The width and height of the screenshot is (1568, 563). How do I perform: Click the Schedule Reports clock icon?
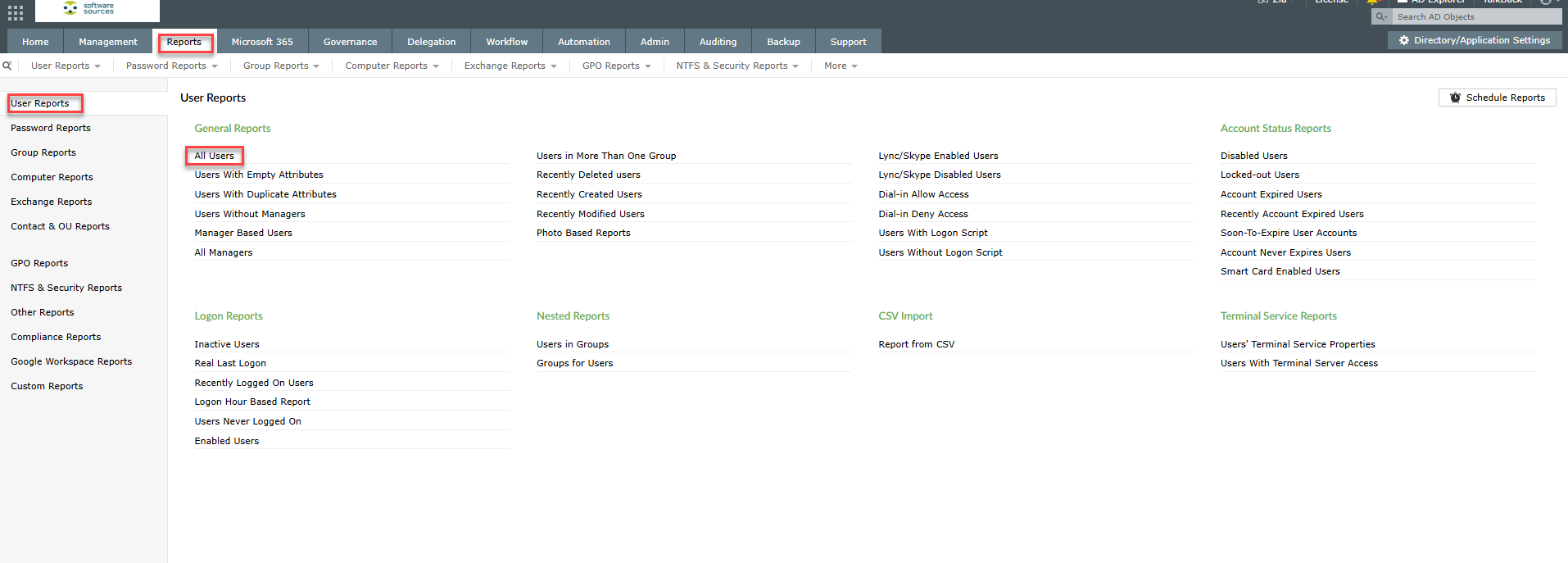1455,98
